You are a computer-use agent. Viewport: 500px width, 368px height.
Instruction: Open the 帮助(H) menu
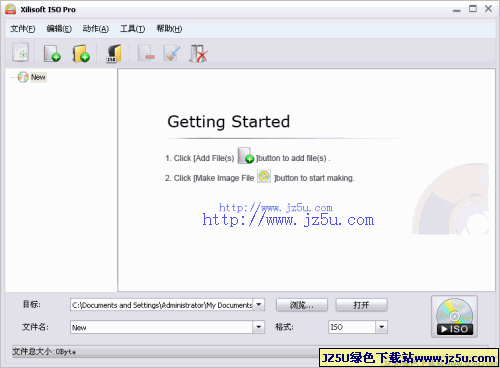click(169, 29)
